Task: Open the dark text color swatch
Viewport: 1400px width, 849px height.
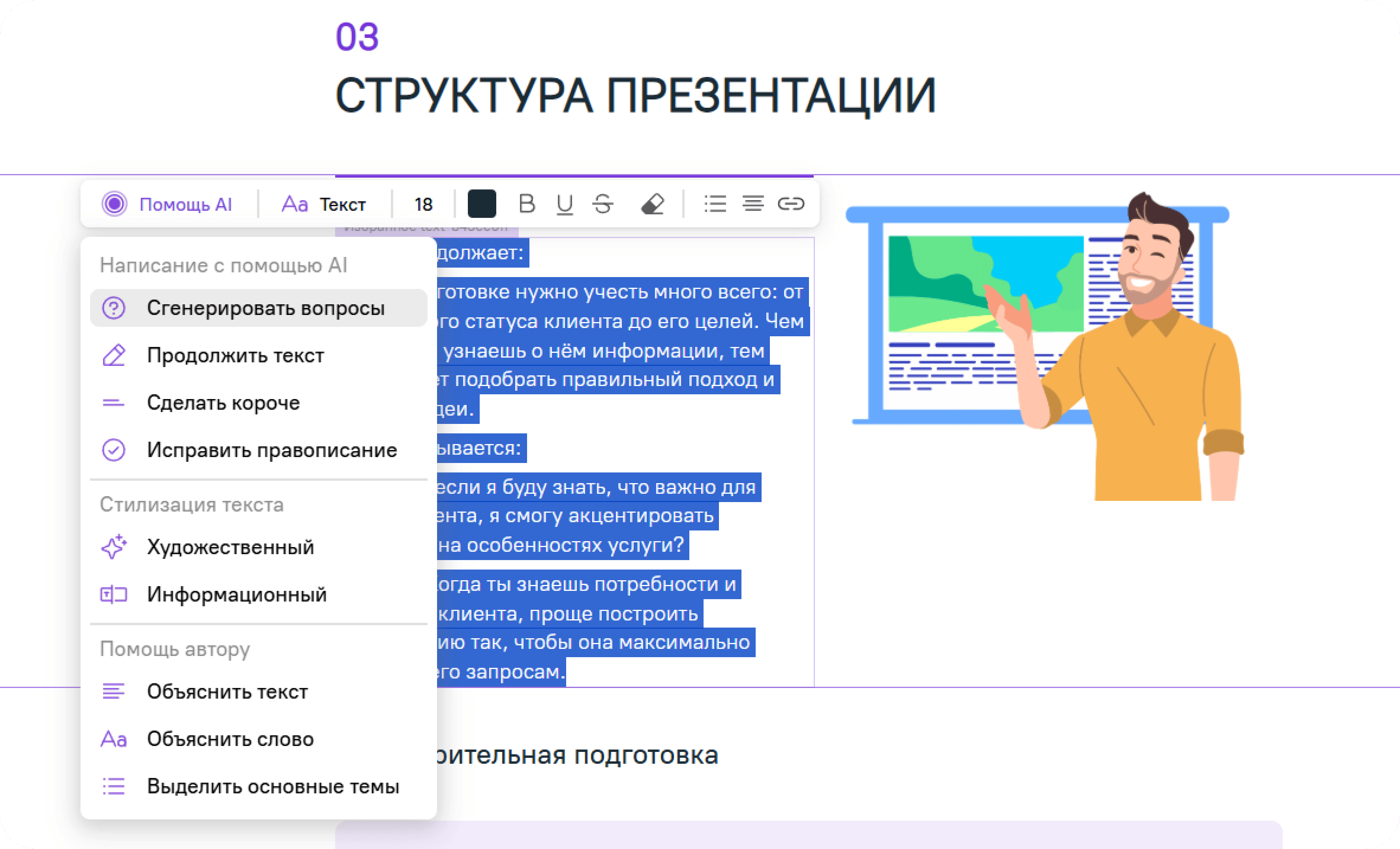Action: click(x=481, y=203)
